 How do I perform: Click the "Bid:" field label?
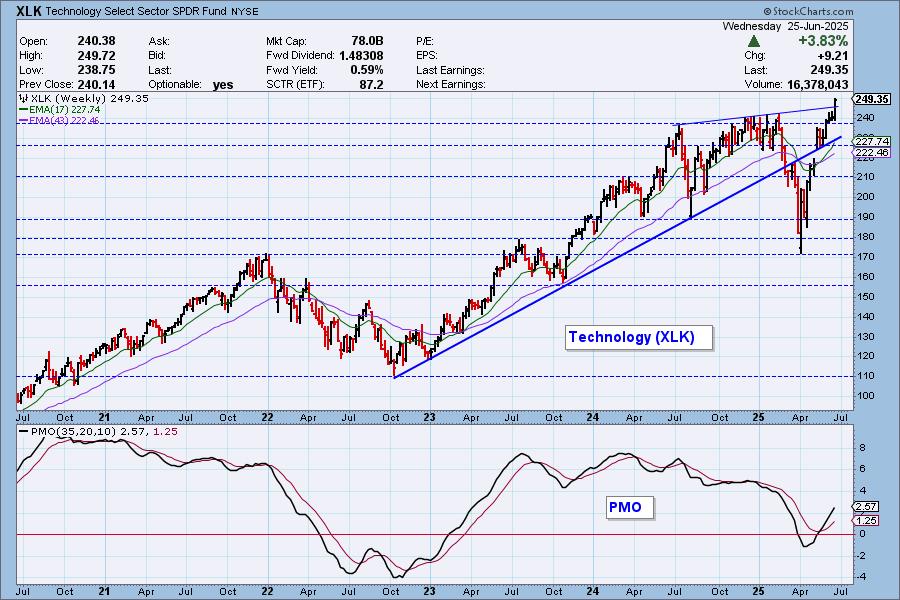coord(157,56)
